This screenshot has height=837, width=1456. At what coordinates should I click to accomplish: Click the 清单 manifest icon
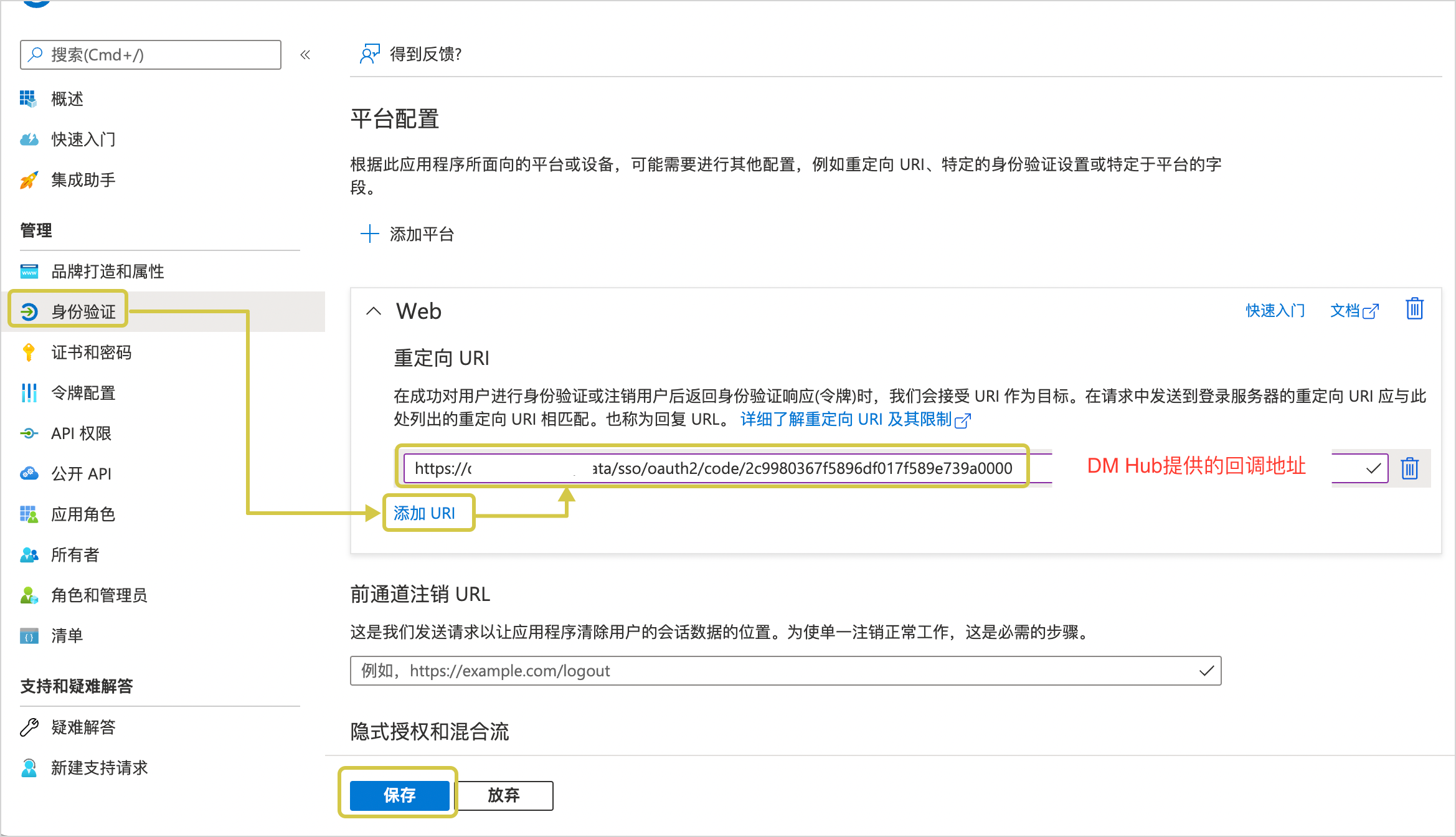[29, 636]
